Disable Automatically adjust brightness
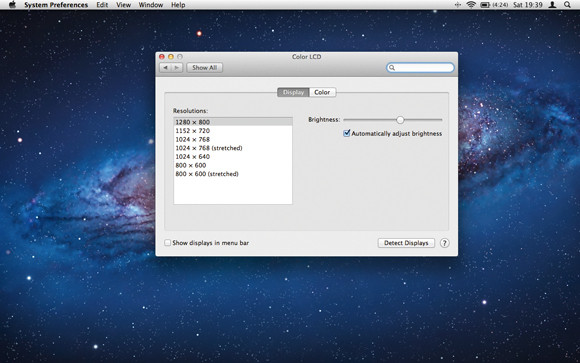Image resolution: width=580 pixels, height=363 pixels. [x=347, y=133]
